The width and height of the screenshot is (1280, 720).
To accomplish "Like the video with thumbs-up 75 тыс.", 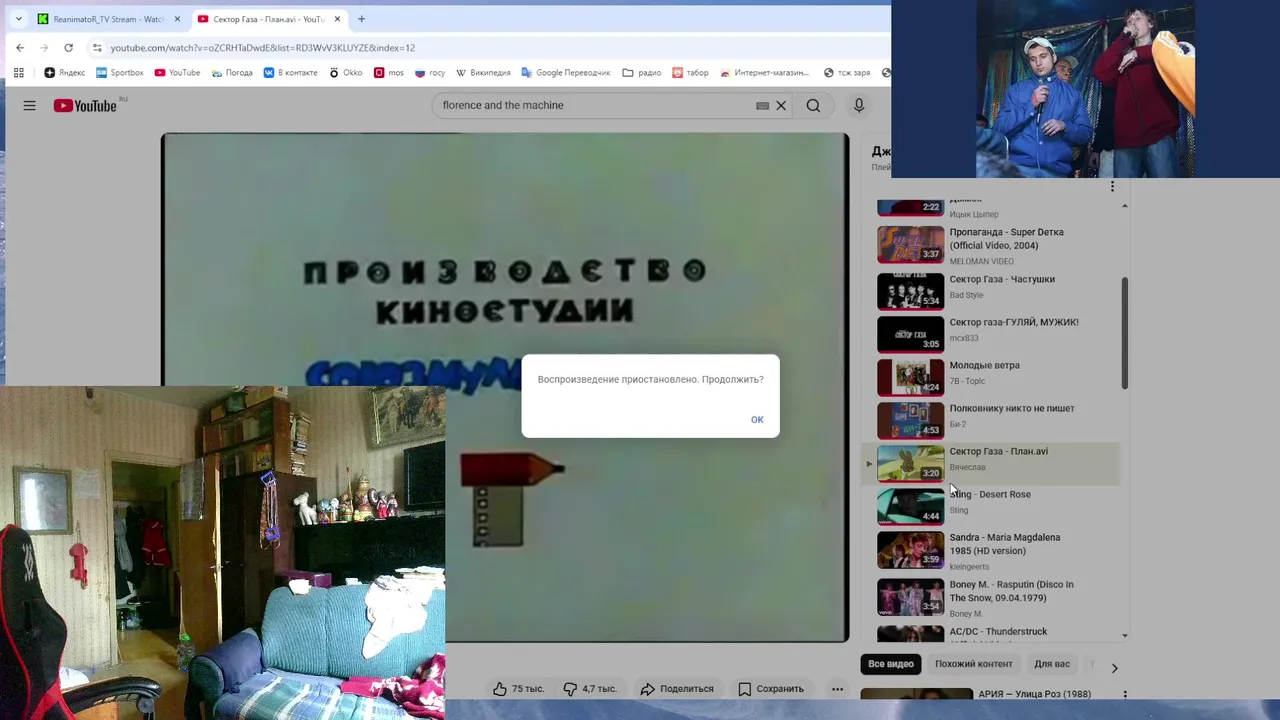I will pos(518,688).
